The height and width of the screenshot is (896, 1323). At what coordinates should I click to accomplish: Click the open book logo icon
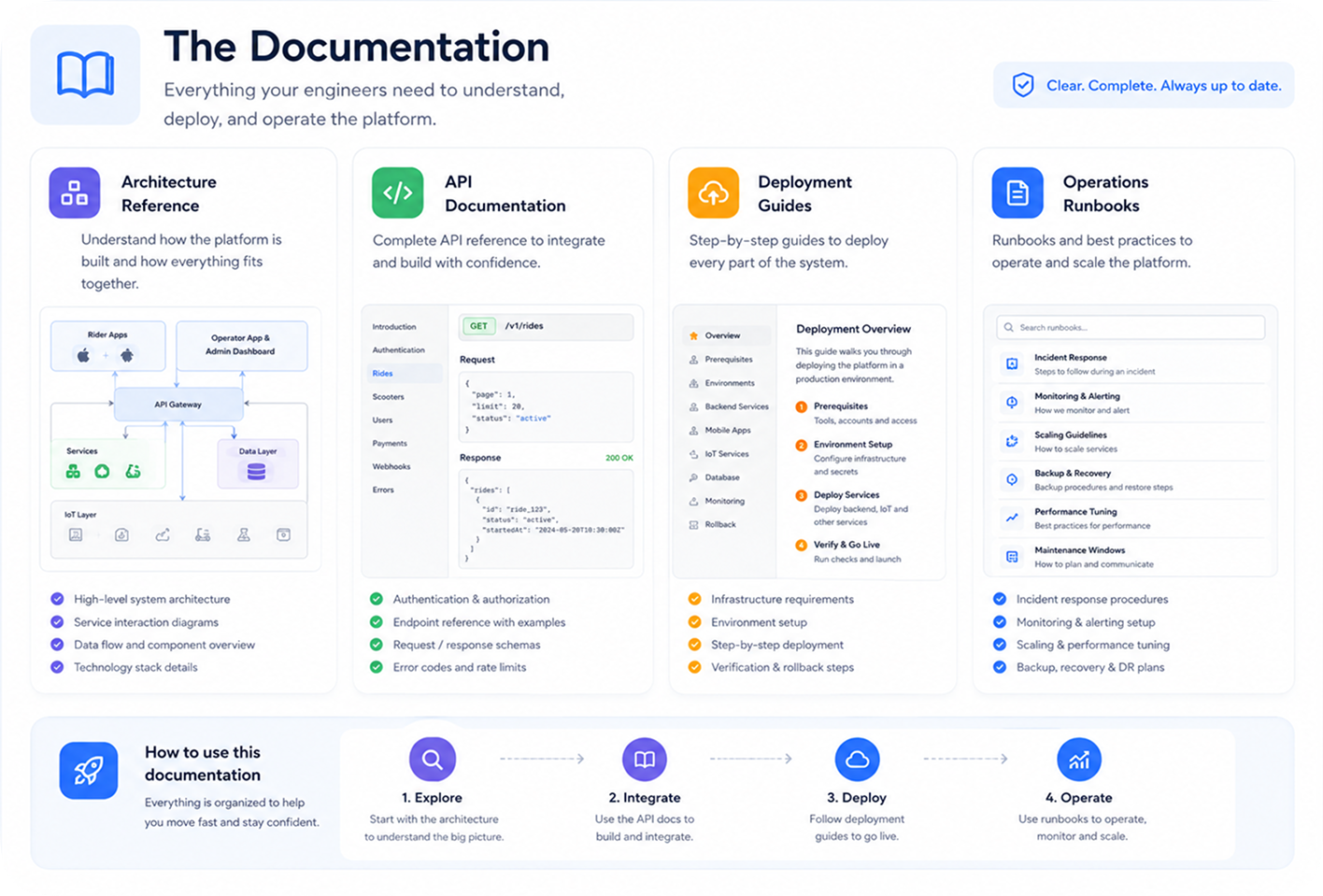(x=85, y=75)
